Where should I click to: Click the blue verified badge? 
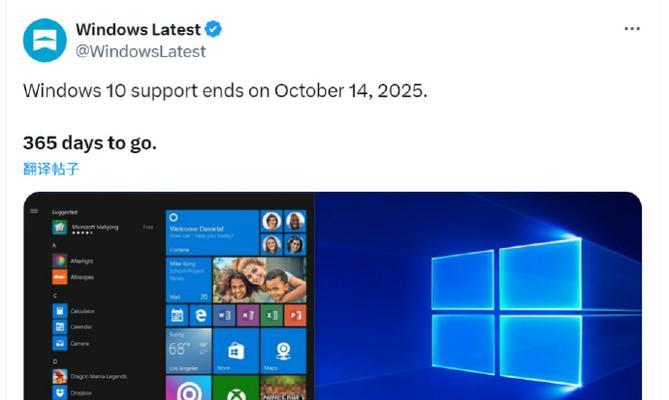pos(213,29)
